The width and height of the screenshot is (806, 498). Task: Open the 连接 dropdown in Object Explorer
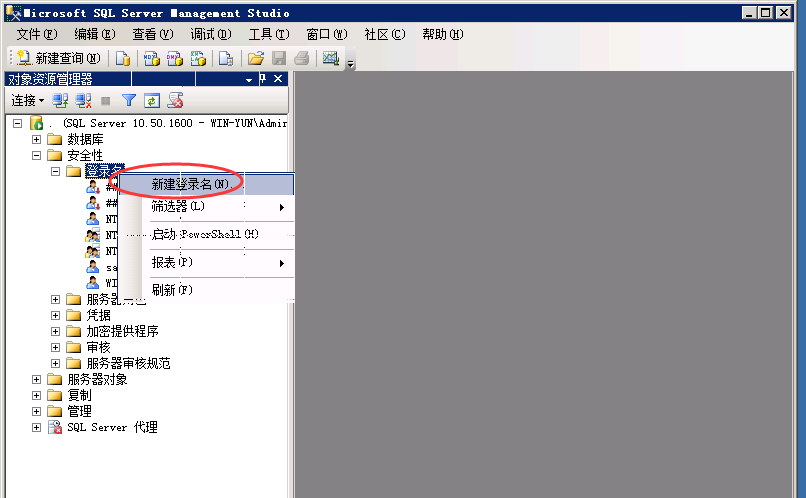click(27, 101)
